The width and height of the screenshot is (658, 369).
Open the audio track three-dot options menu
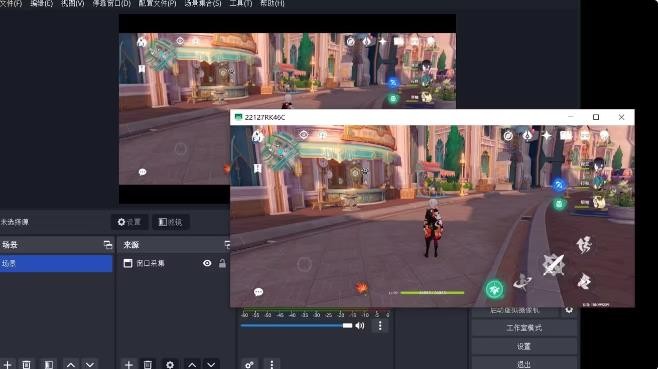click(380, 325)
